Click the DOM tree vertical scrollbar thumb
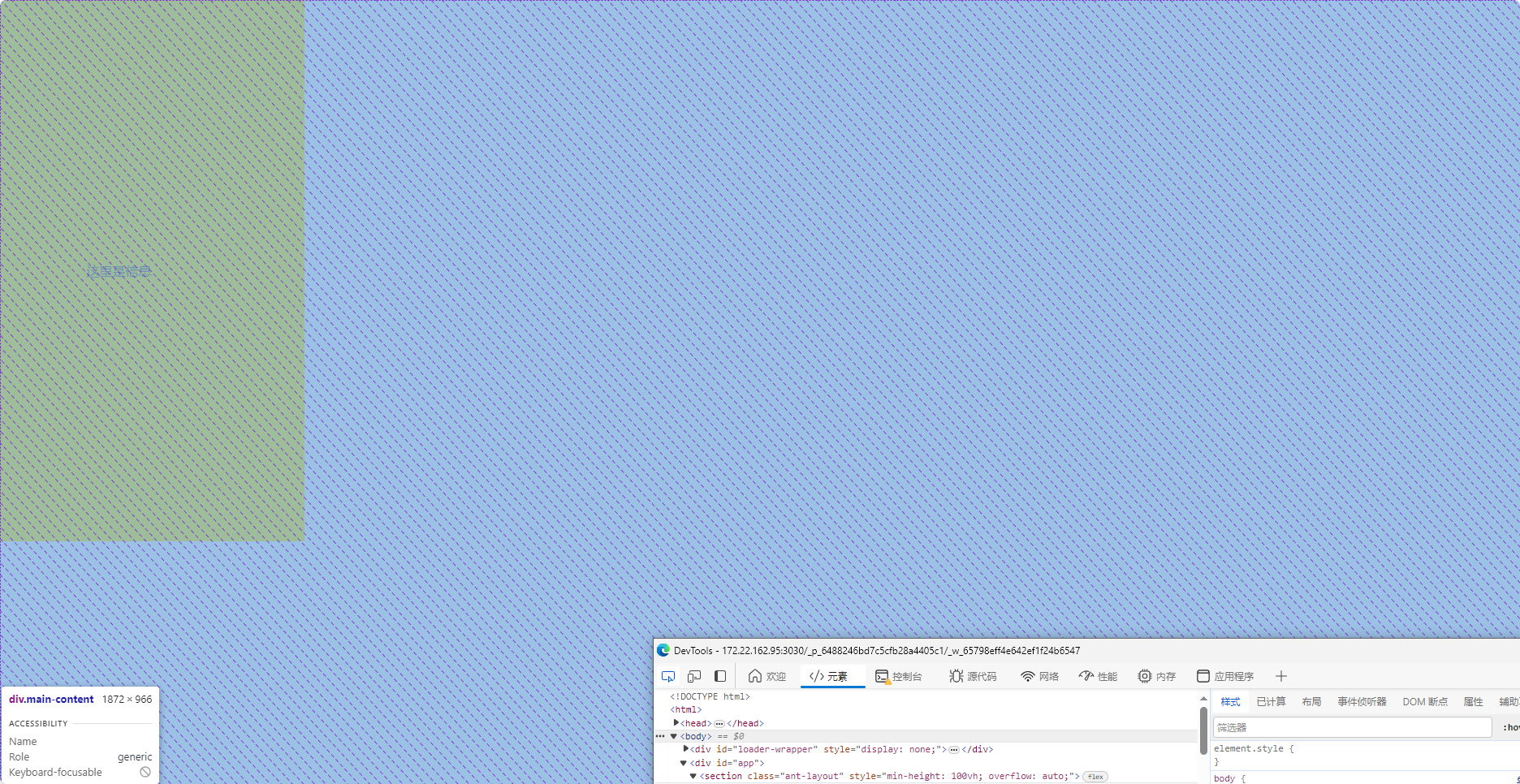This screenshot has width=1520, height=784. coord(1204,730)
